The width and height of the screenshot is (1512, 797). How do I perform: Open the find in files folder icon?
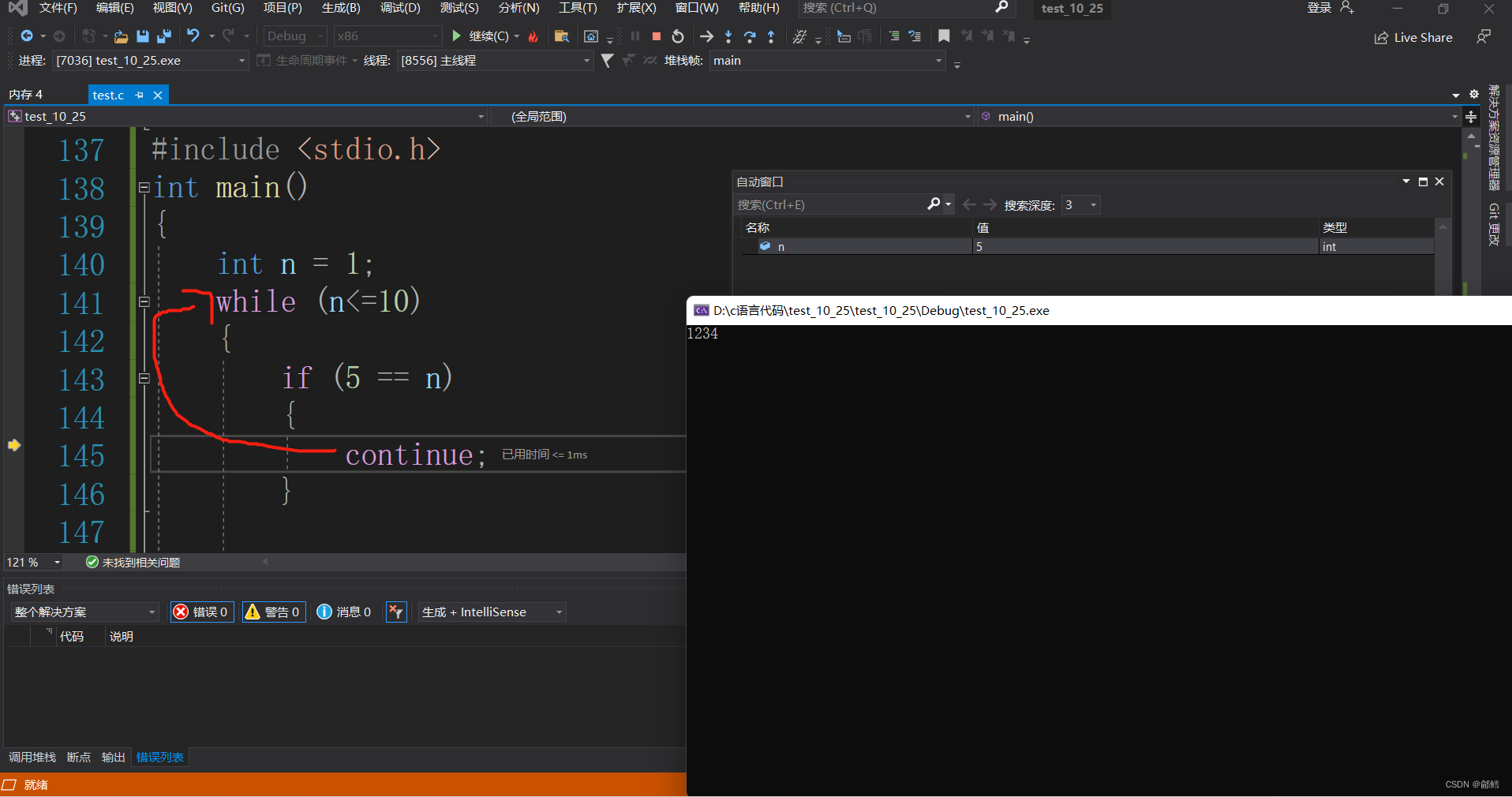(x=562, y=36)
